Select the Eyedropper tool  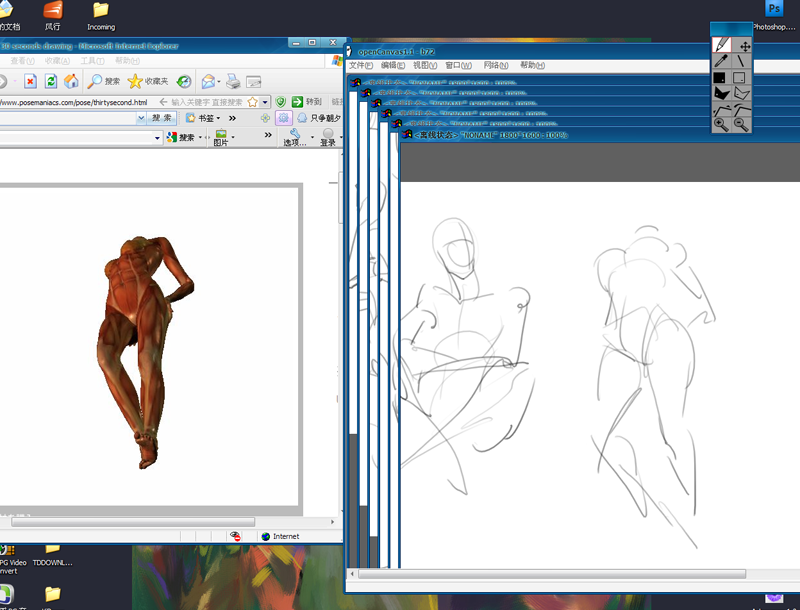(721, 61)
